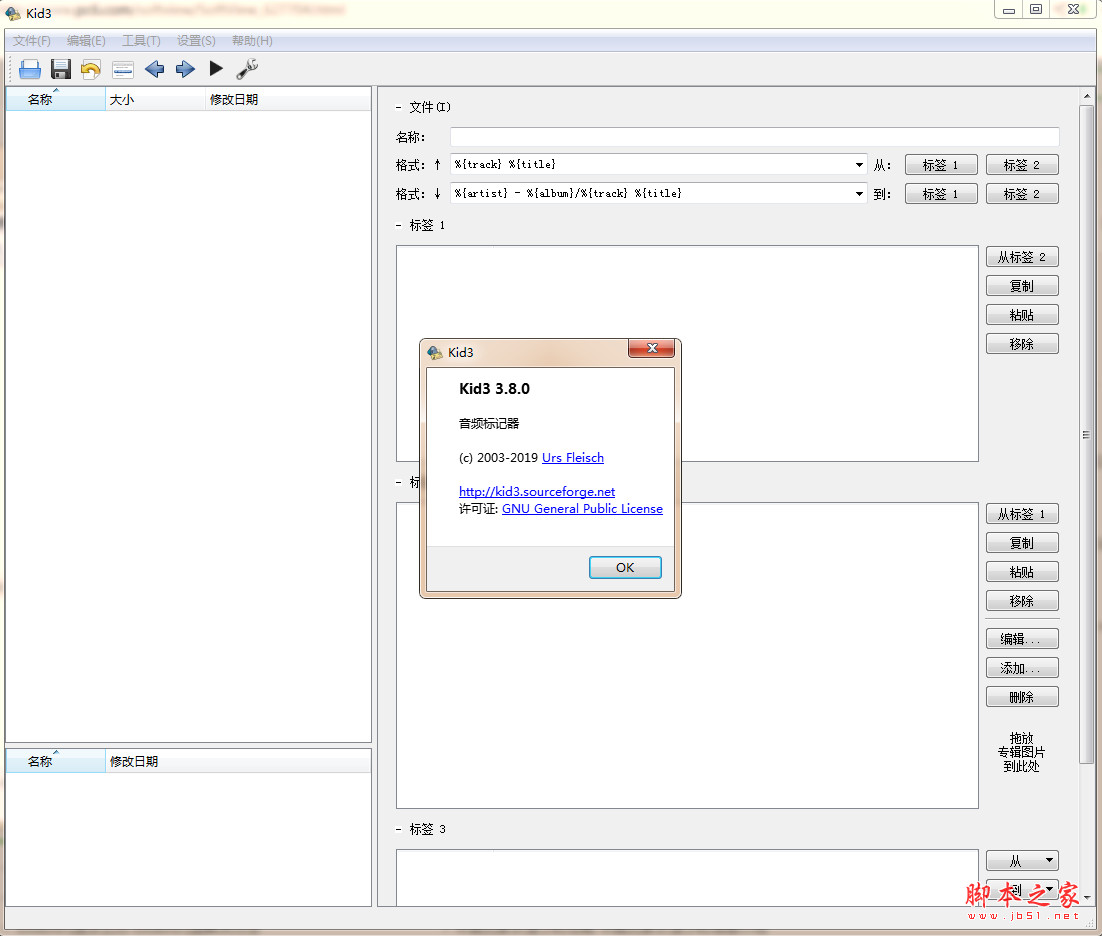Expand the %{artist} - %{album} format dropdown

[859, 194]
